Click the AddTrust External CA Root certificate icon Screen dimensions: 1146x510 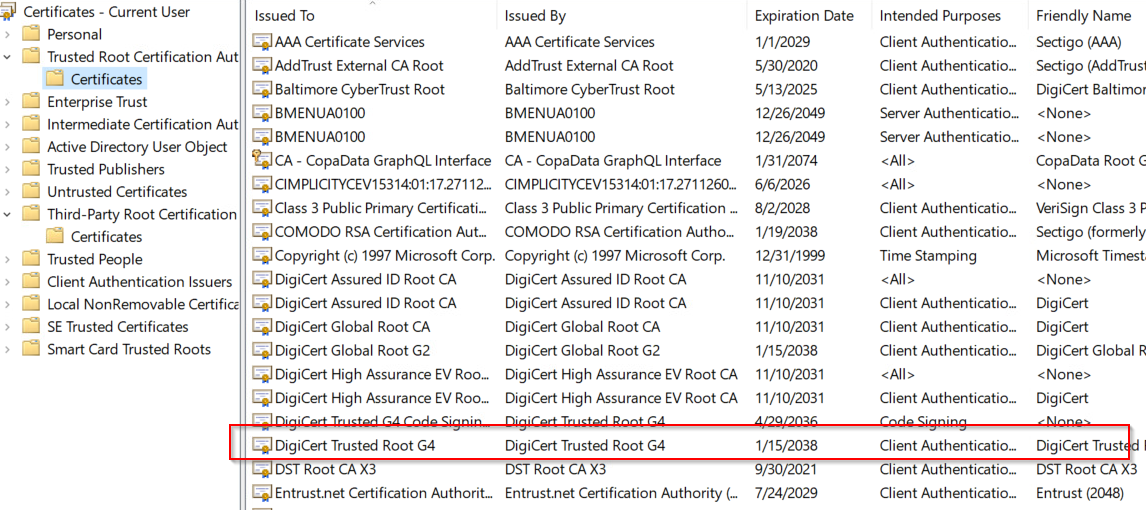262,66
